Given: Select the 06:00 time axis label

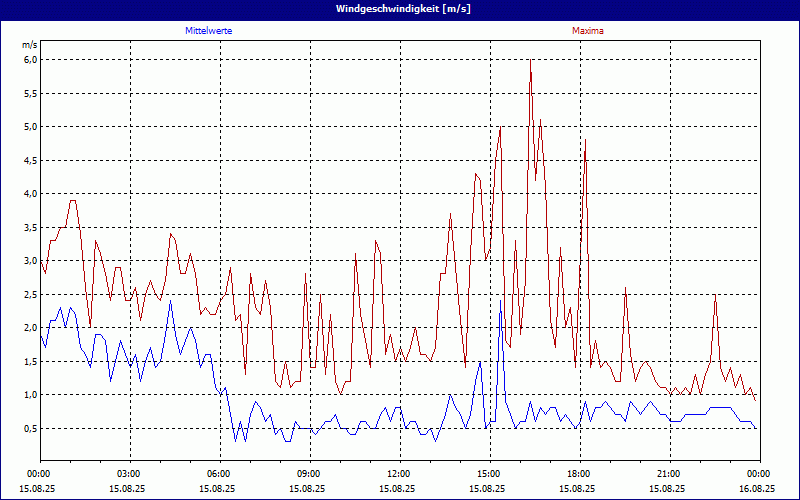Looking at the screenshot, I should (219, 474).
